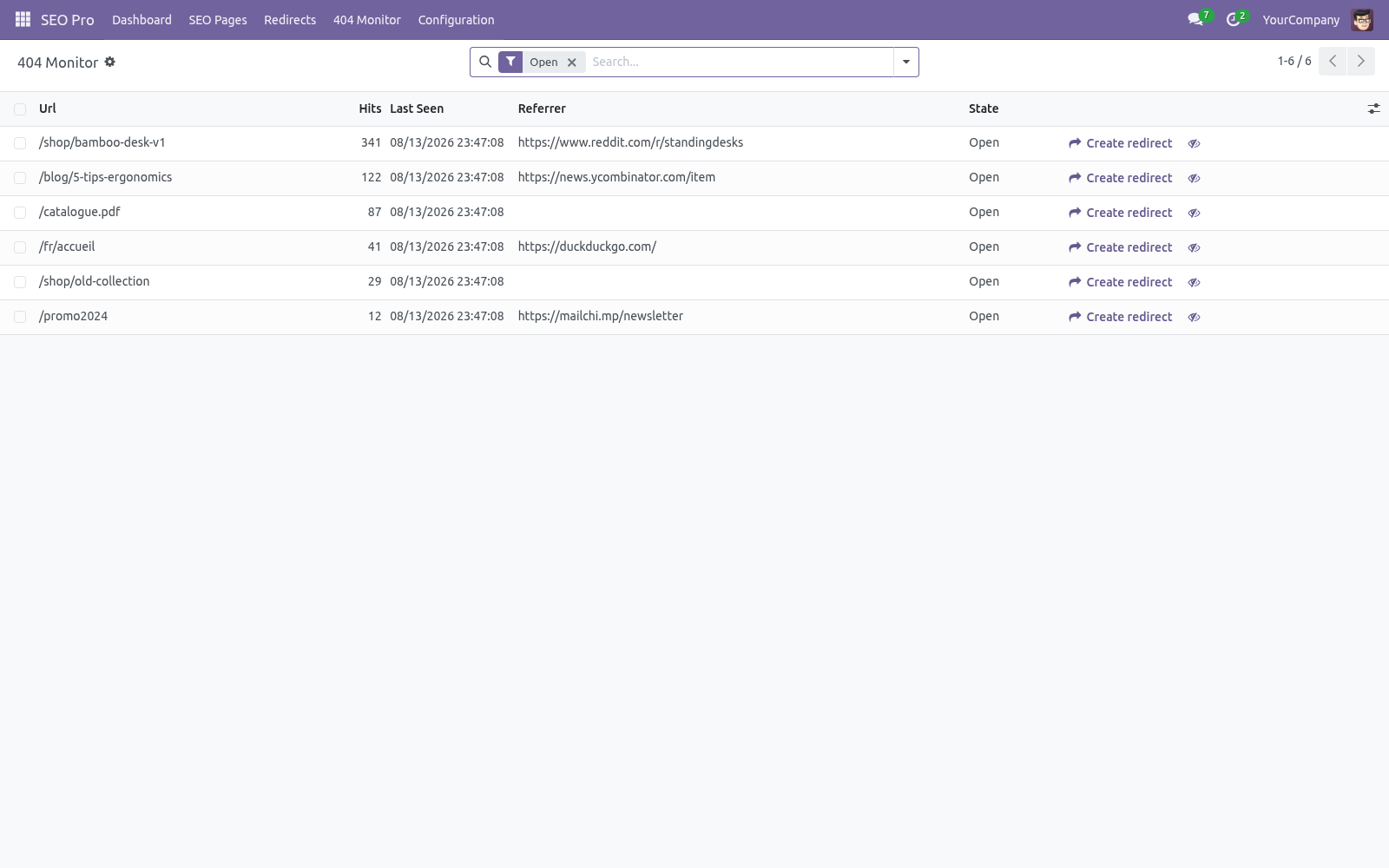The width and height of the screenshot is (1389, 868).
Task: Click the funnel filter icon
Action: 510,62
